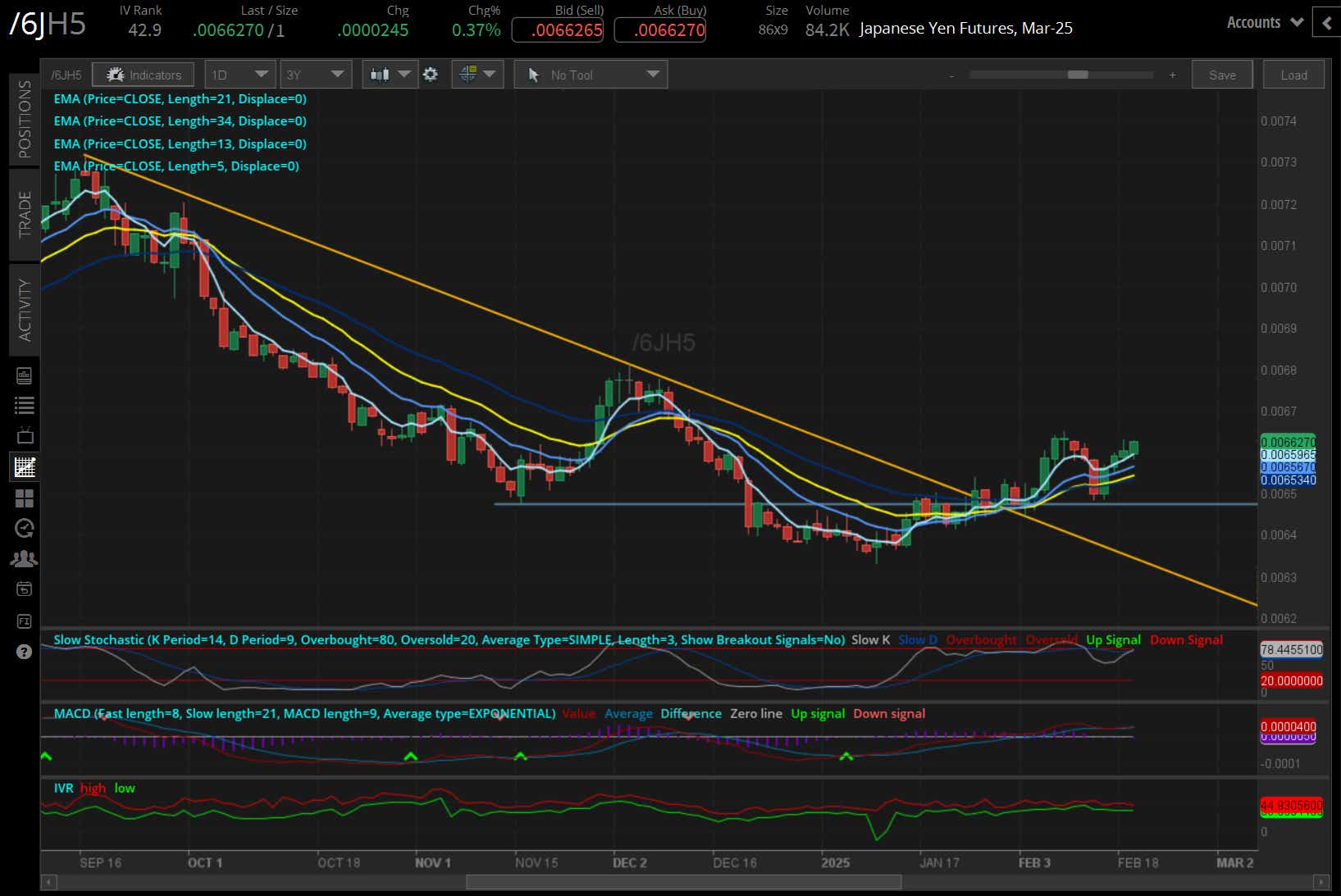This screenshot has height=896, width=1341.
Task: Open the clock history icon
Action: [x=24, y=528]
